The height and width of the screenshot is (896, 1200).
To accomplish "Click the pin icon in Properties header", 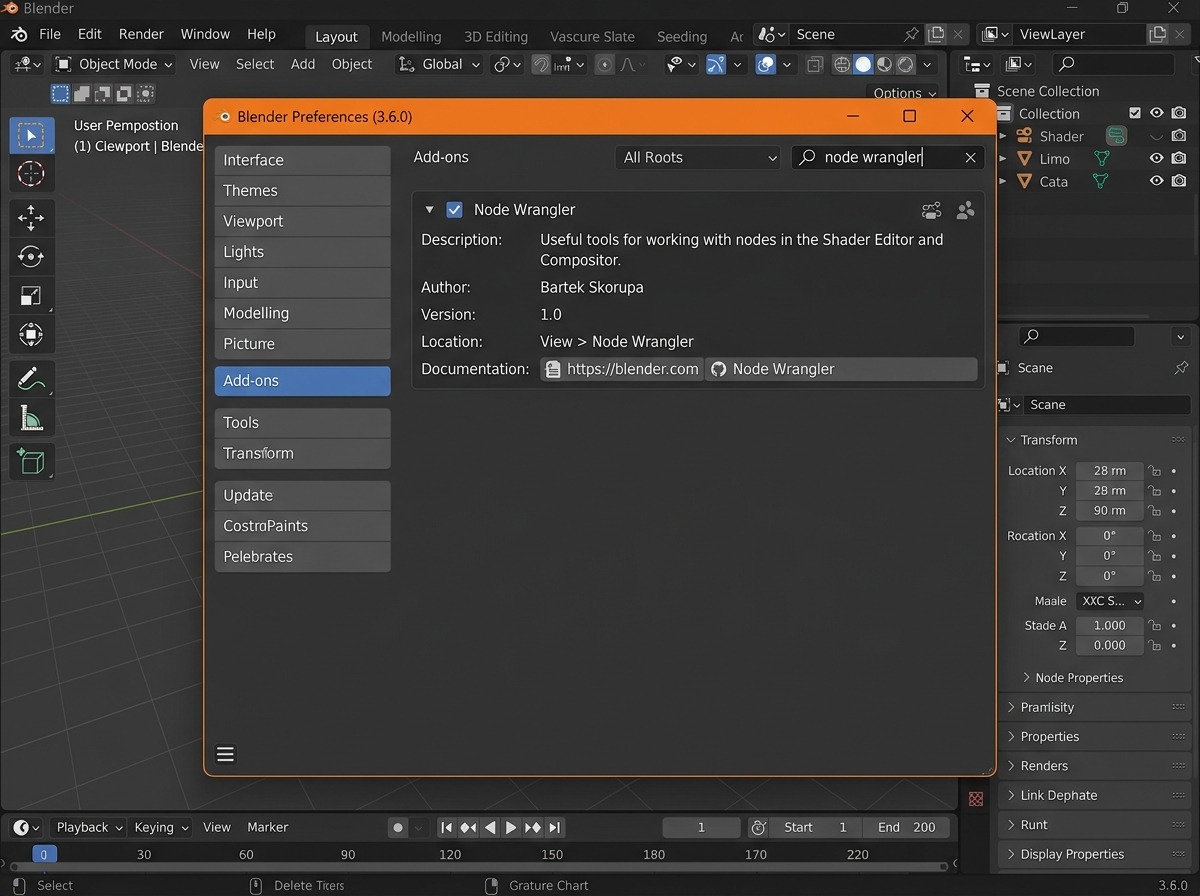I will tap(1181, 368).
